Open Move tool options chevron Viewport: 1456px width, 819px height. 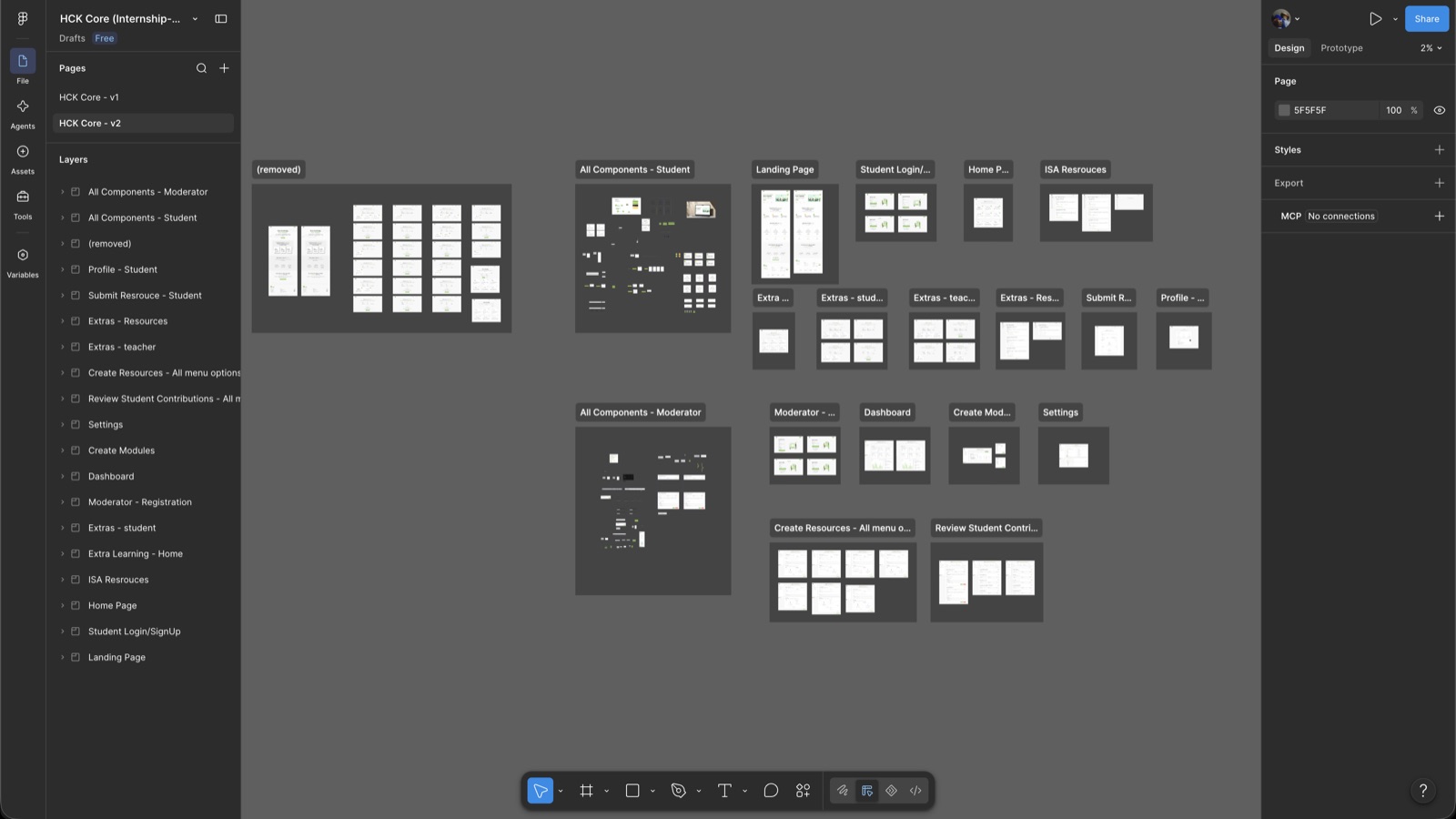(561, 791)
